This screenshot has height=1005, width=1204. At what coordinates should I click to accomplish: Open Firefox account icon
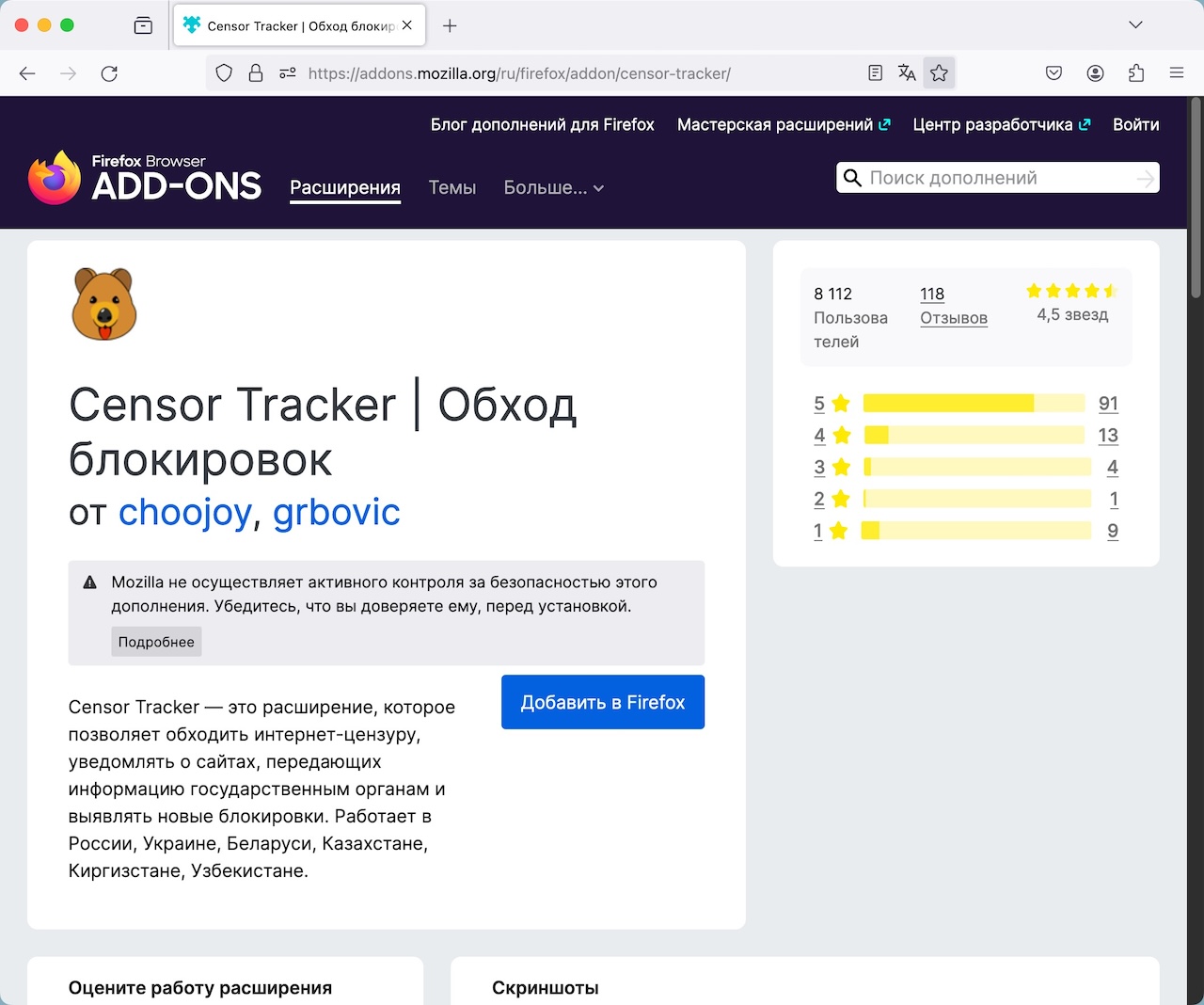pyautogui.click(x=1095, y=72)
